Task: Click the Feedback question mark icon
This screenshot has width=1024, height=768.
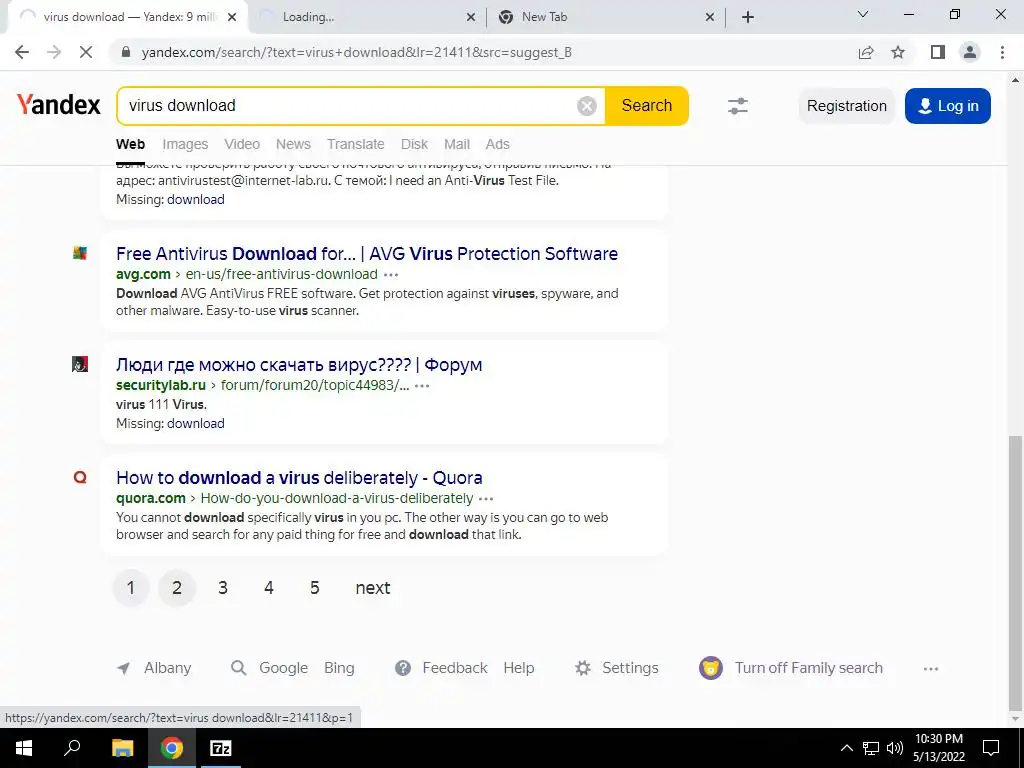Action: [403, 668]
